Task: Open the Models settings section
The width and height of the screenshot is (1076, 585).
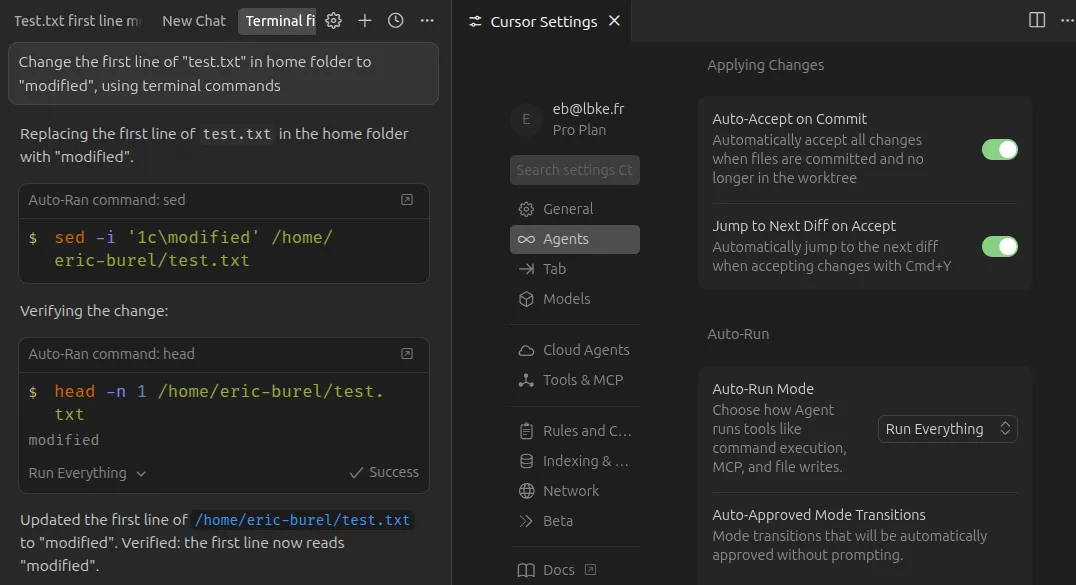Action: click(566, 299)
